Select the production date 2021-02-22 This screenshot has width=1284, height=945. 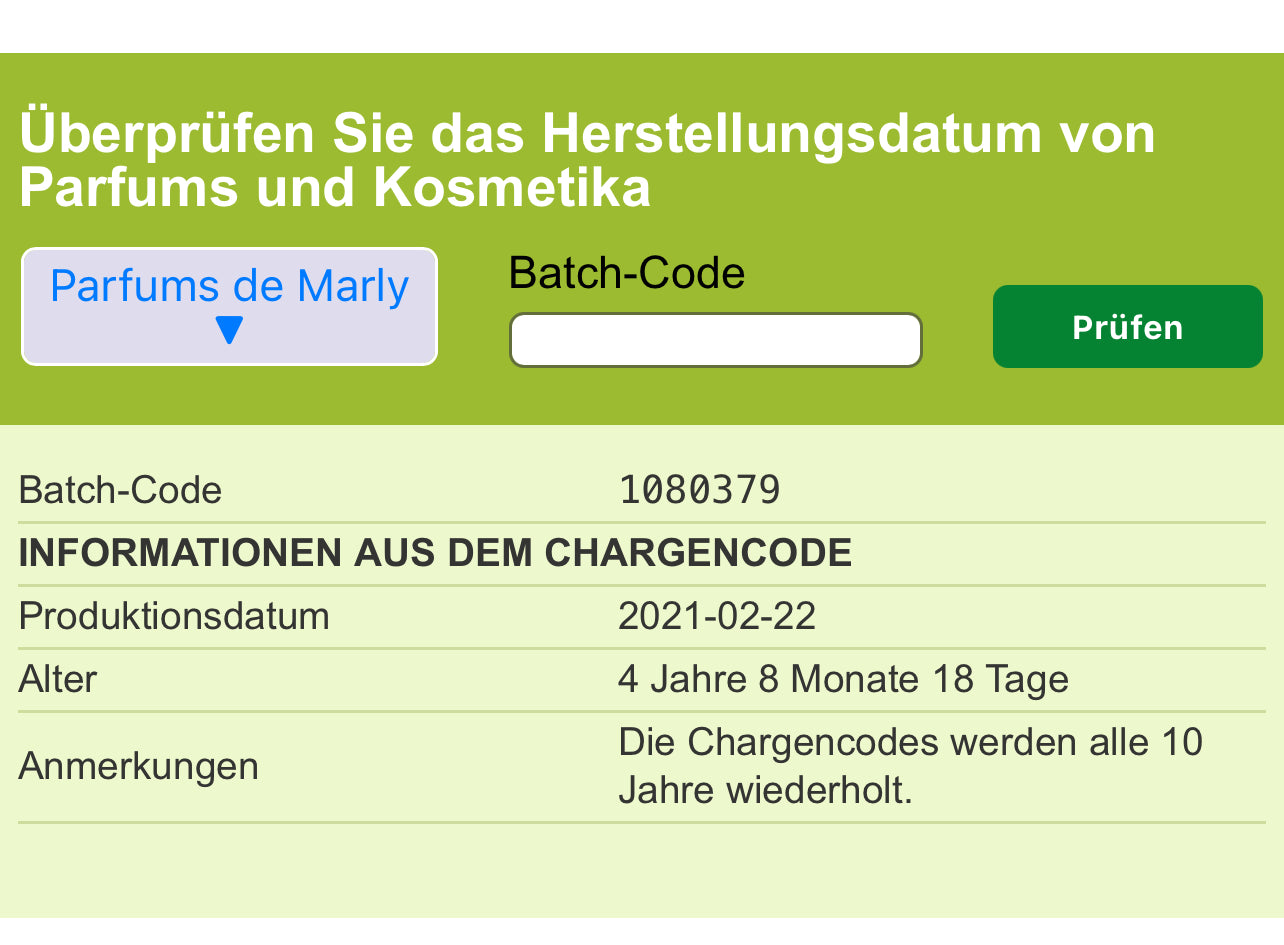716,616
